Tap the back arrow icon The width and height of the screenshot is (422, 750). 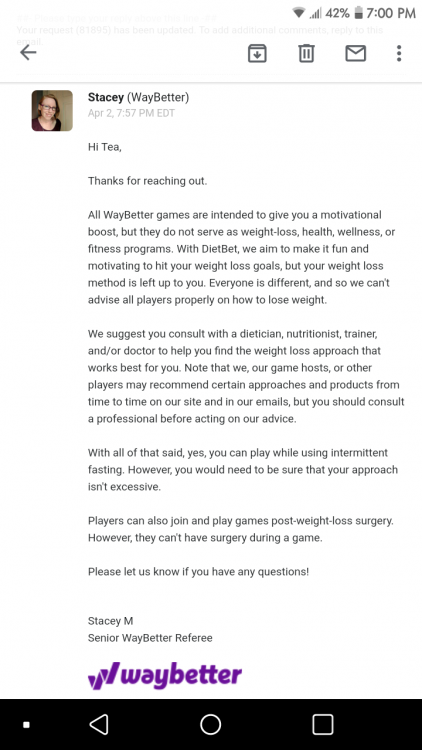pos(28,53)
